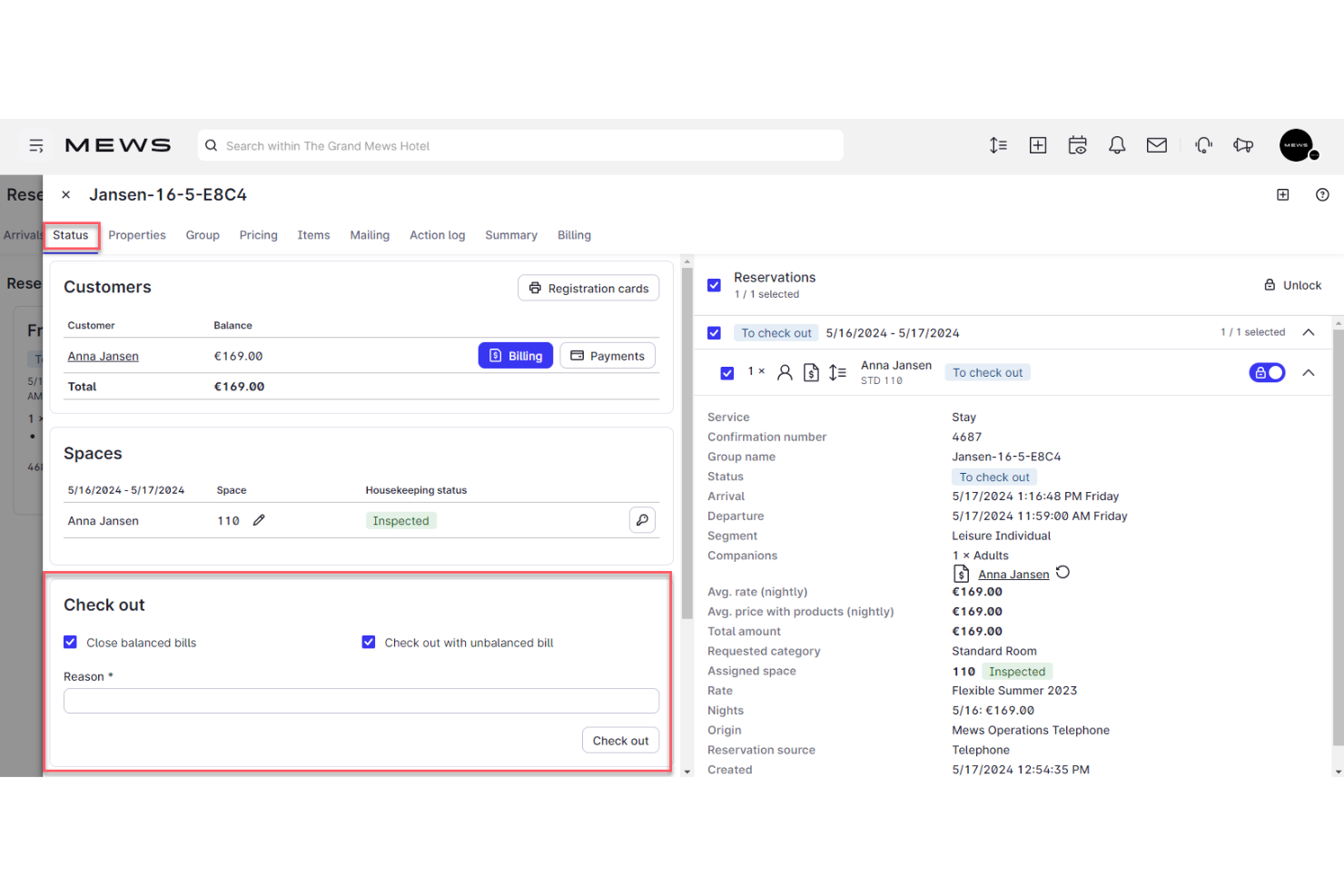Edit space 110 with pencil icon
Image resolution: width=1344 pixels, height=896 pixels.
[259, 520]
